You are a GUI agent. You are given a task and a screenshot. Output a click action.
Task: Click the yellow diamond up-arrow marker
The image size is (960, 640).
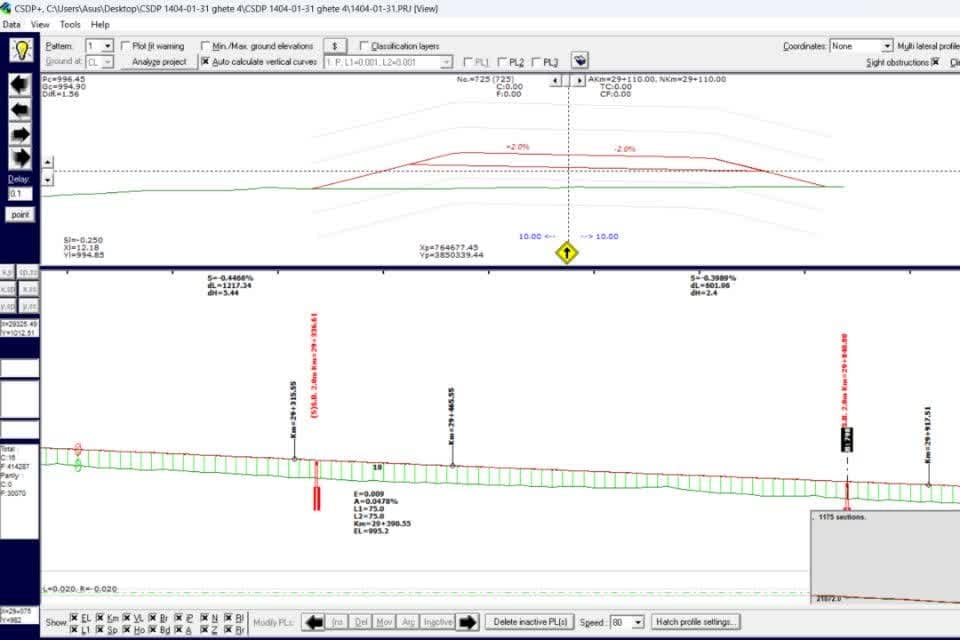point(567,252)
